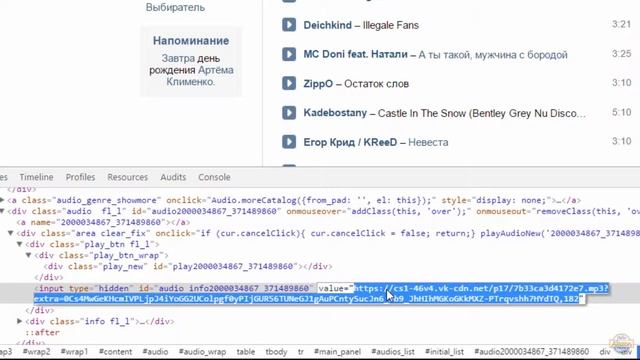The width and height of the screenshot is (640, 360).
Task: Expand the info fl_l div node
Action: [19, 321]
